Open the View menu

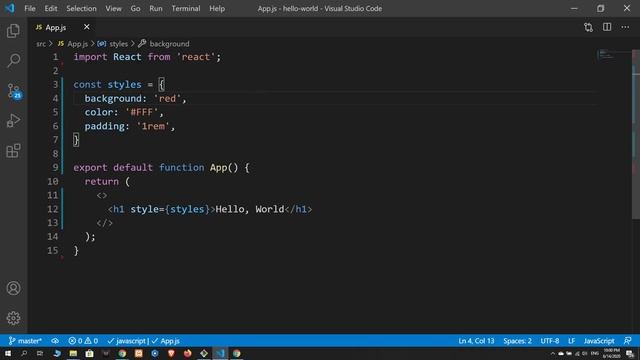[x=113, y=9]
